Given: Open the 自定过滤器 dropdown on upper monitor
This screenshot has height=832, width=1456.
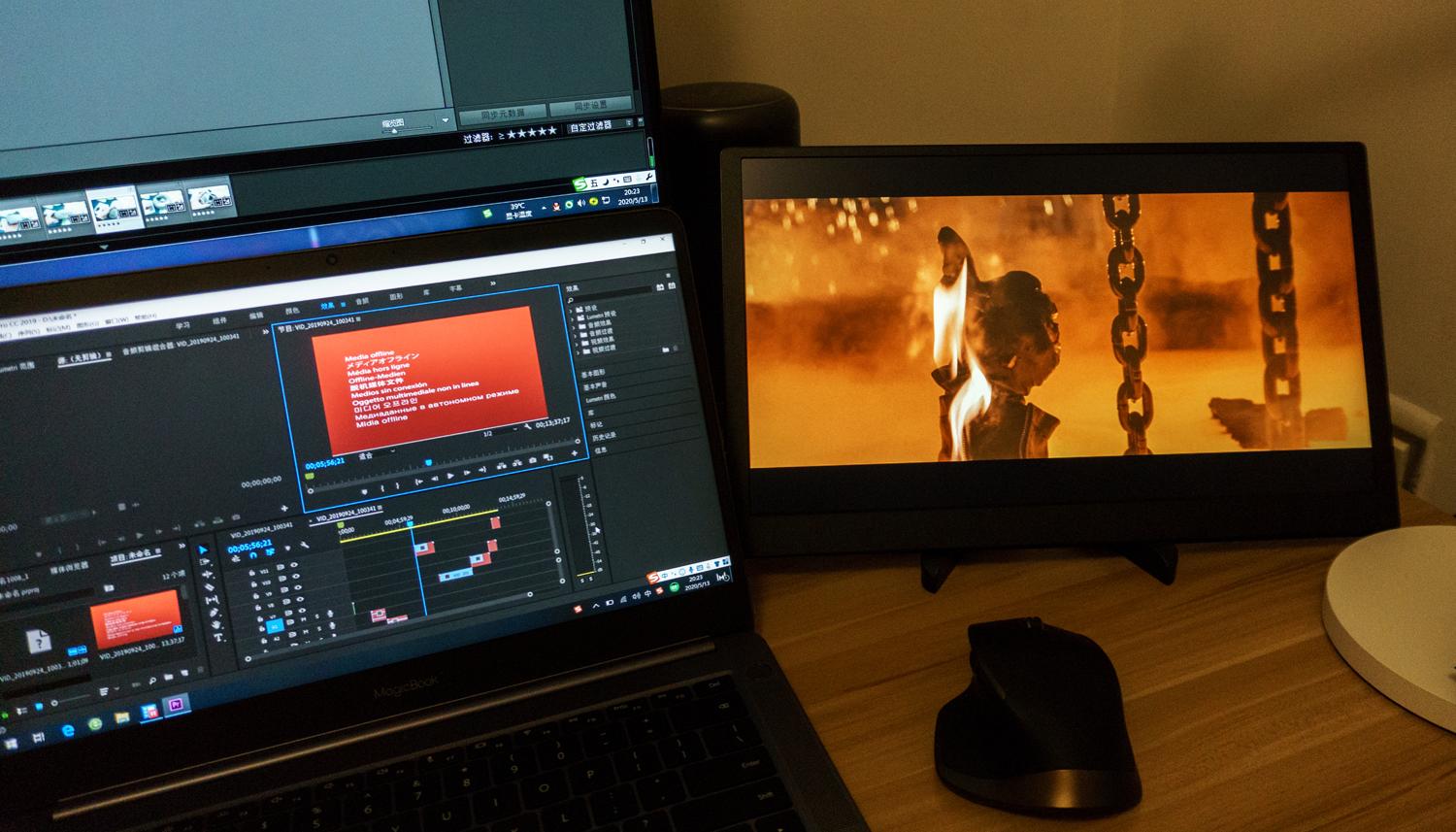Looking at the screenshot, I should (x=601, y=126).
